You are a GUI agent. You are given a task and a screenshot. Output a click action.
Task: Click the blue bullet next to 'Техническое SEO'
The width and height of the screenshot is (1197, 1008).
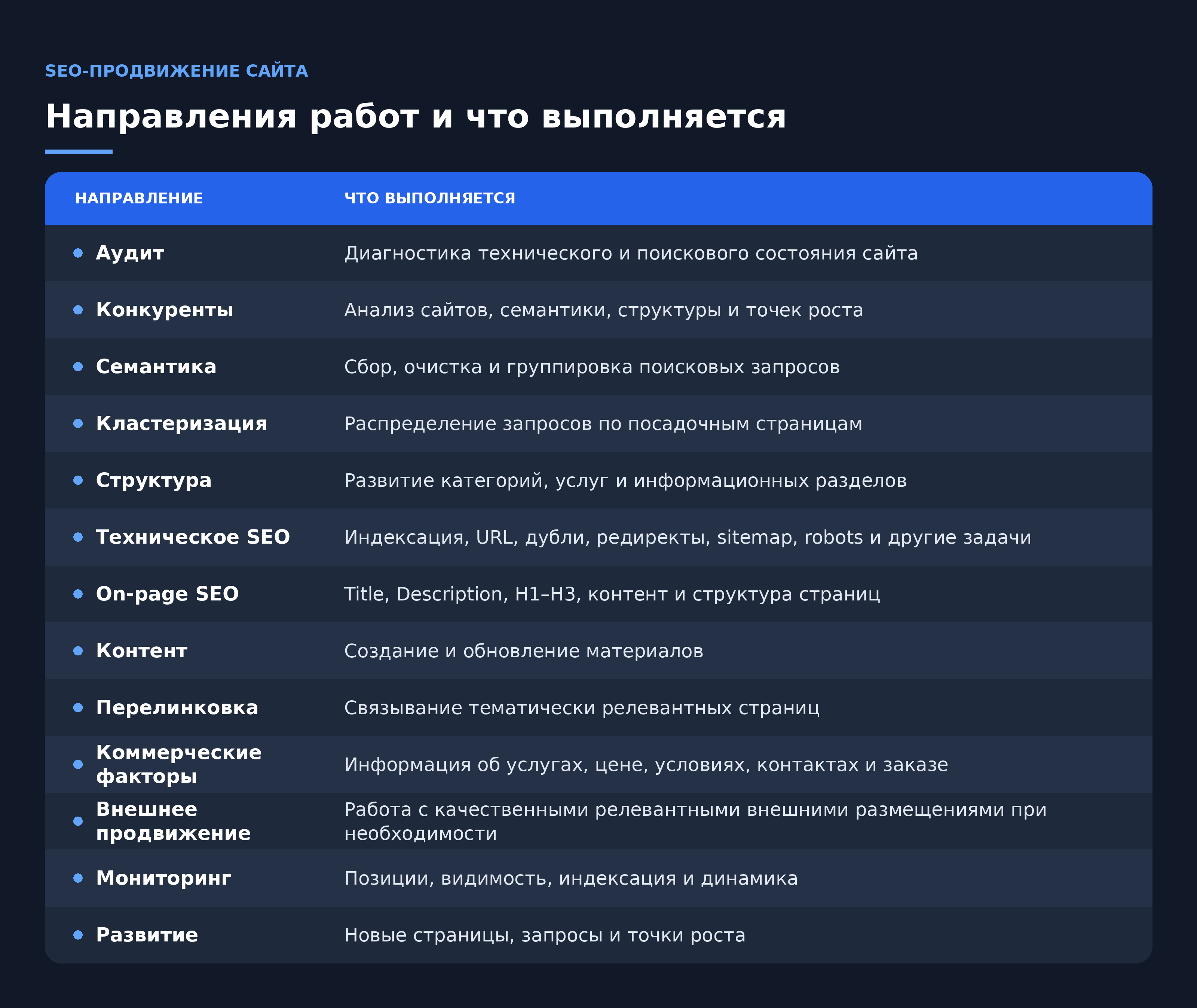(78, 537)
